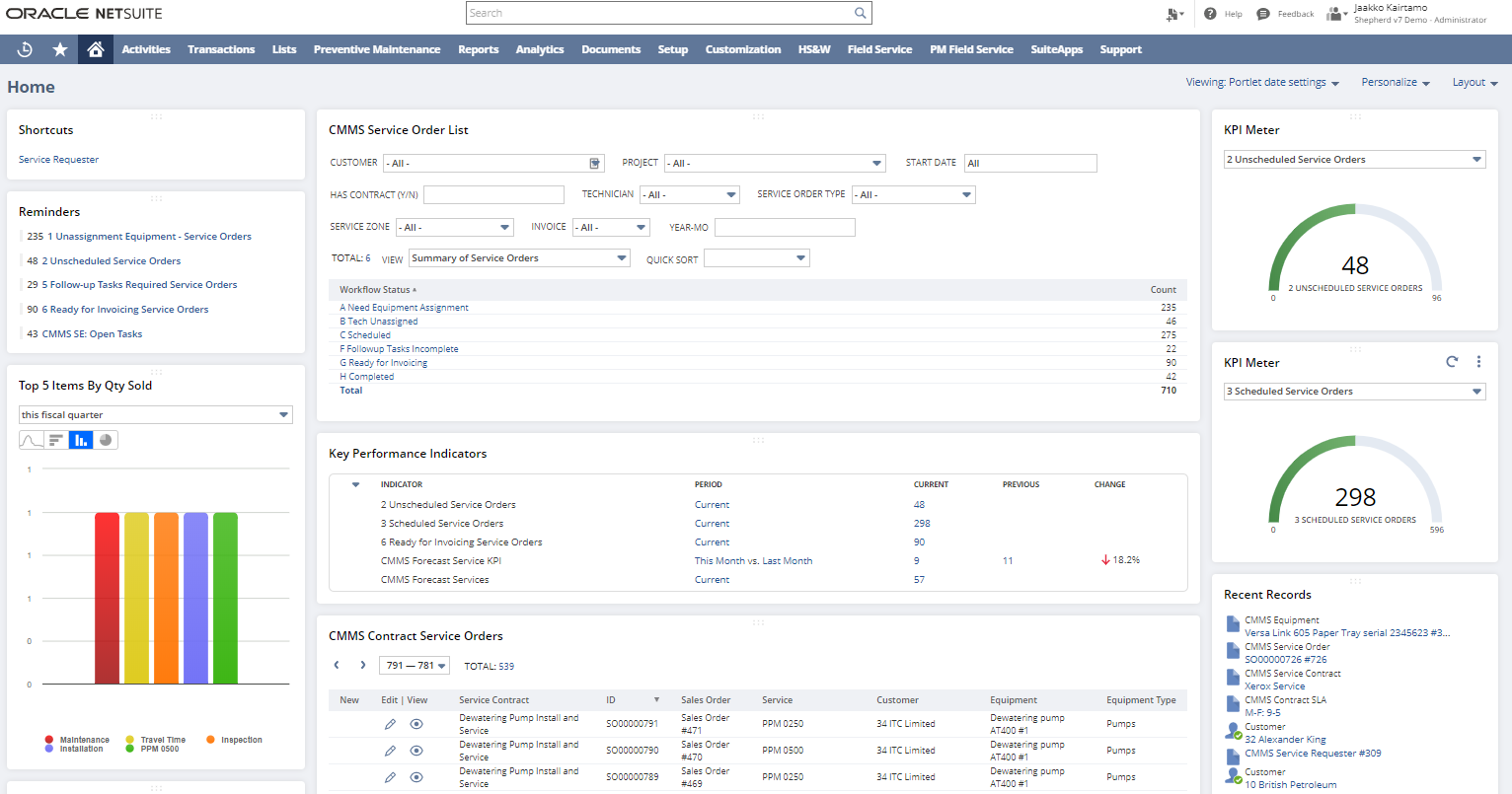1512x794 pixels.
Task: Open the user role switcher icon
Action: 1336,14
